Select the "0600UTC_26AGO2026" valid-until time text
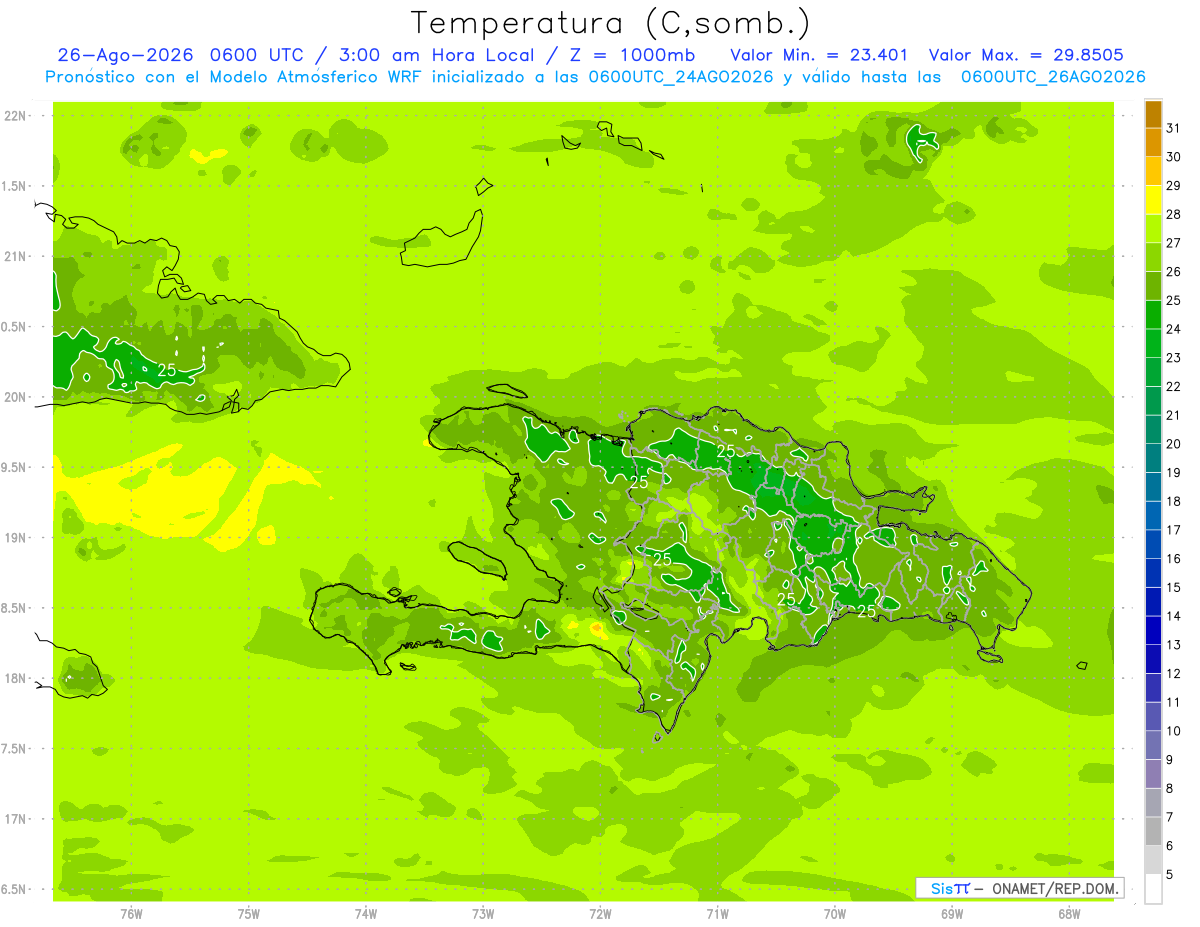Image resolution: width=1200 pixels, height=927 pixels. (x=1053, y=77)
